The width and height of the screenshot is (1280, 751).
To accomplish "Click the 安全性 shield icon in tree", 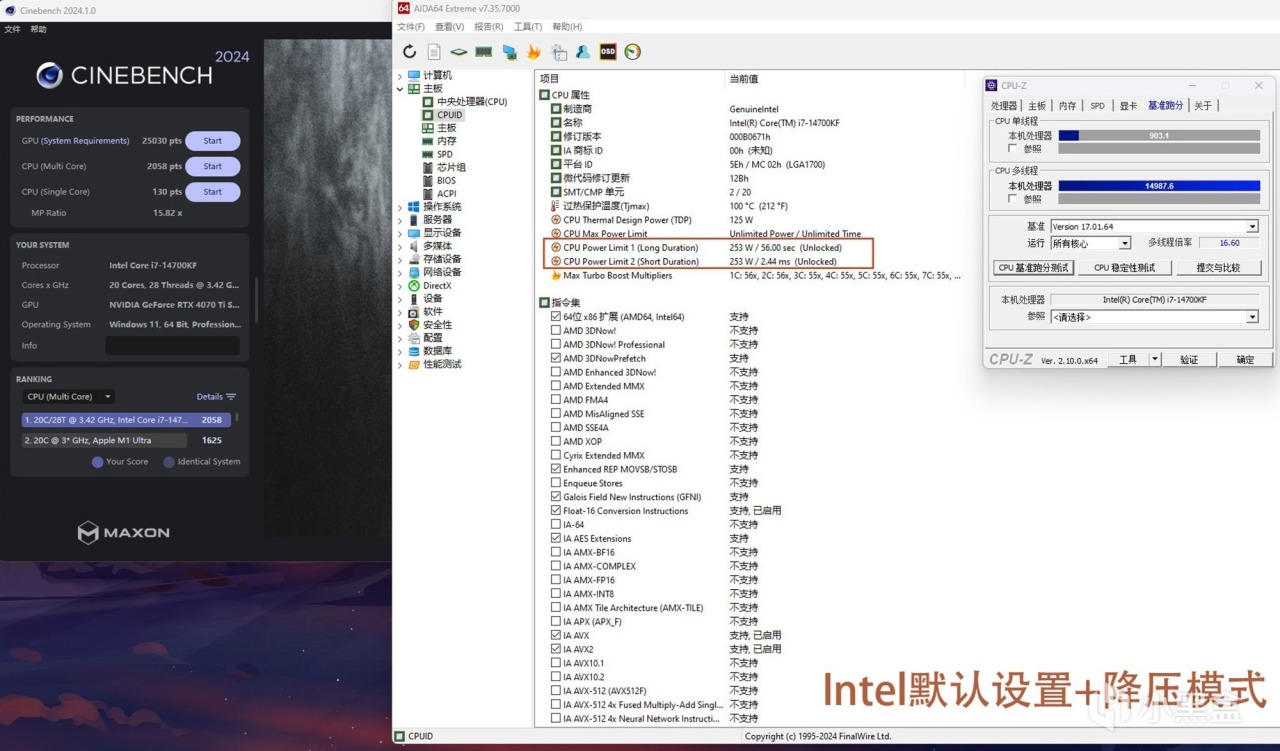I will (x=414, y=325).
